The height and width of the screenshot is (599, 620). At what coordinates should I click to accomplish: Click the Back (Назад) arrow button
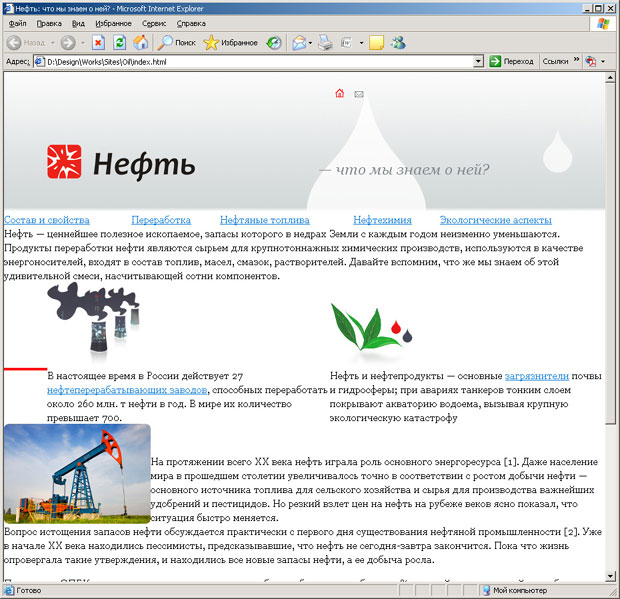coord(26,42)
